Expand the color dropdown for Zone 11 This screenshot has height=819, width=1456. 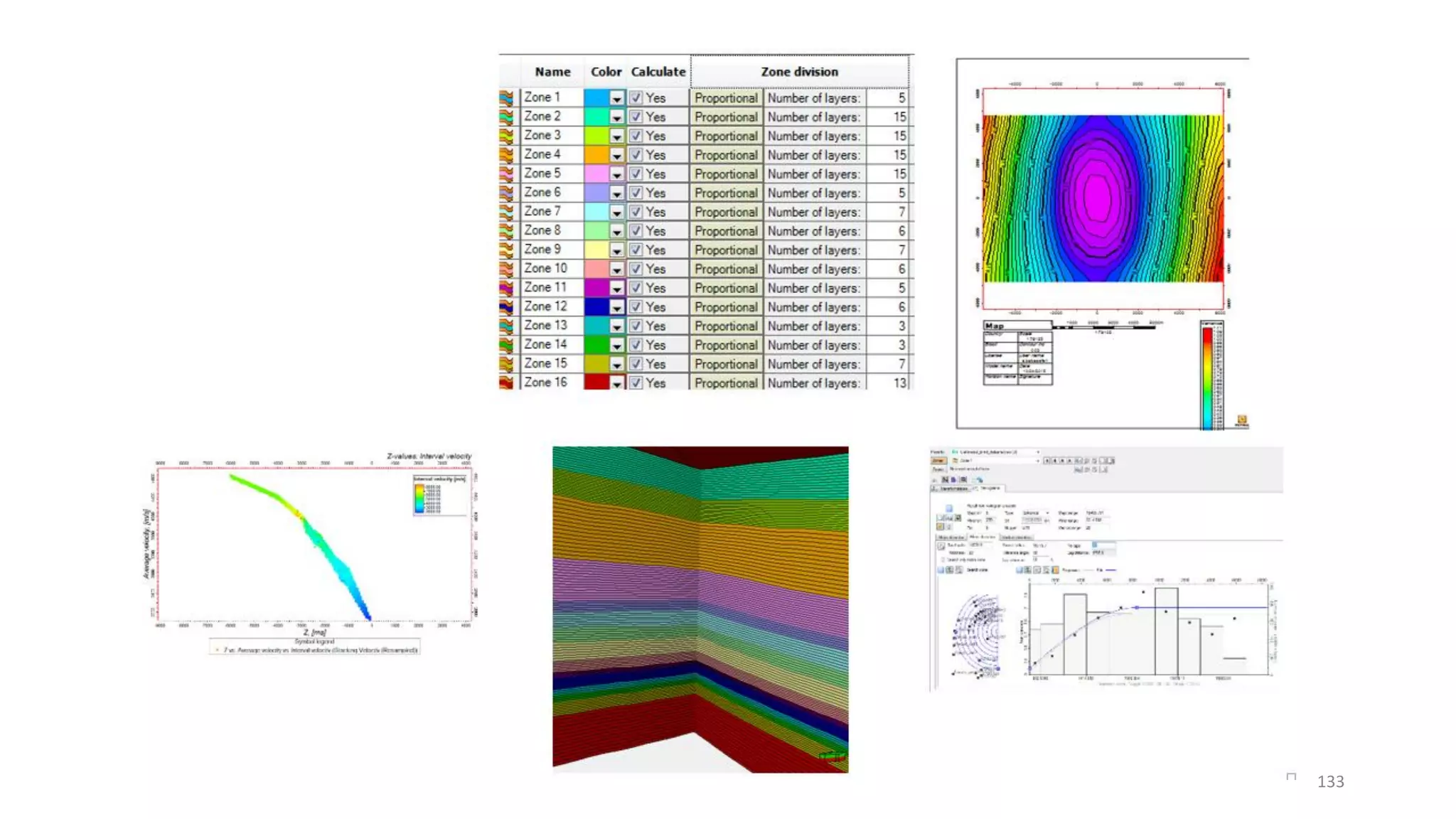616,288
